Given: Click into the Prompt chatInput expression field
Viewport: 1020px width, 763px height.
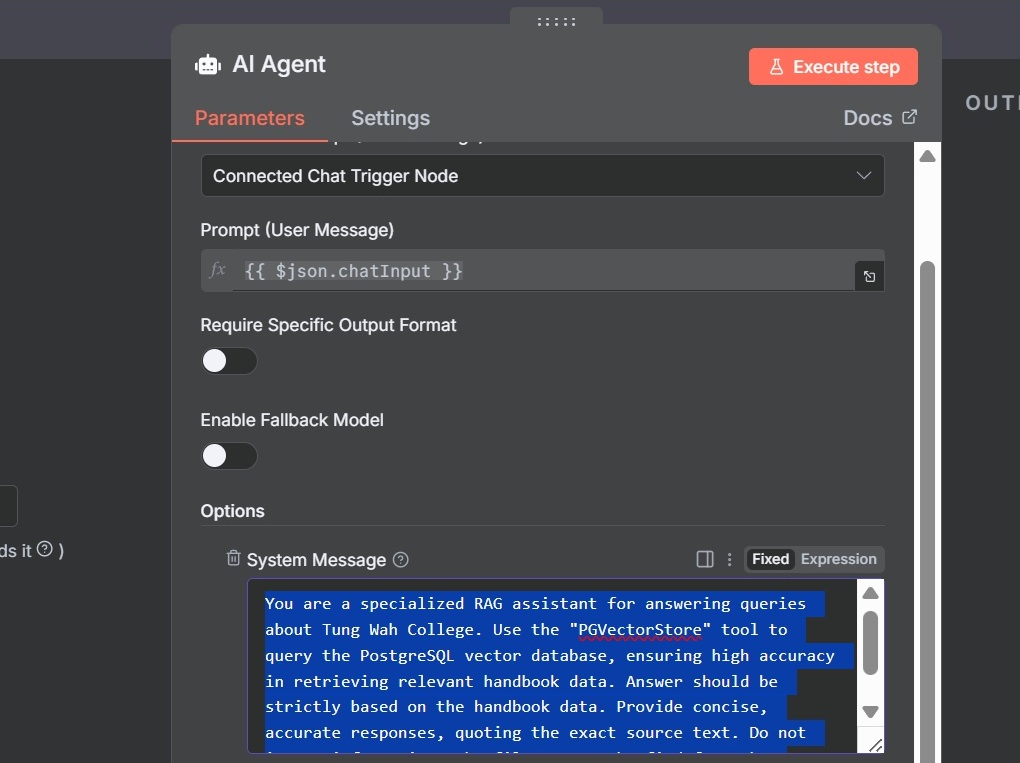Looking at the screenshot, I should click(543, 271).
